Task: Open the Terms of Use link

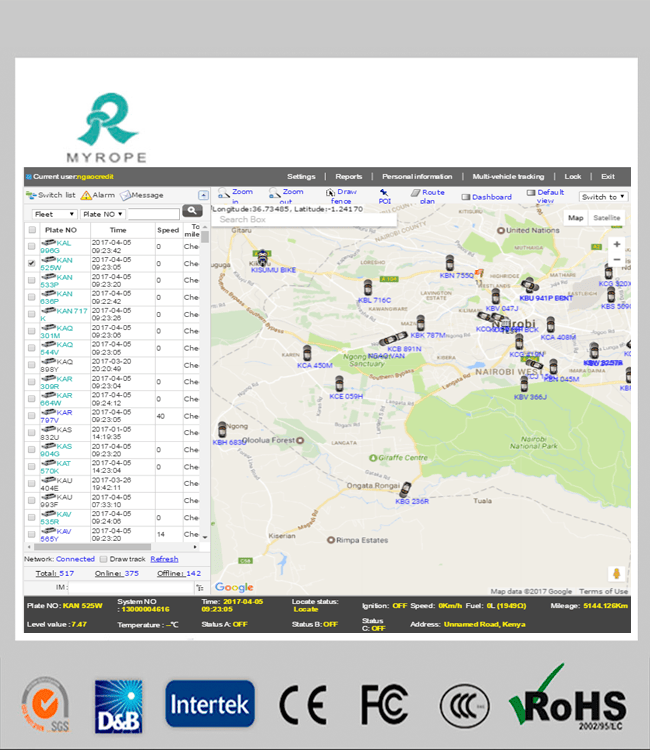Action: pyautogui.click(x=603, y=591)
